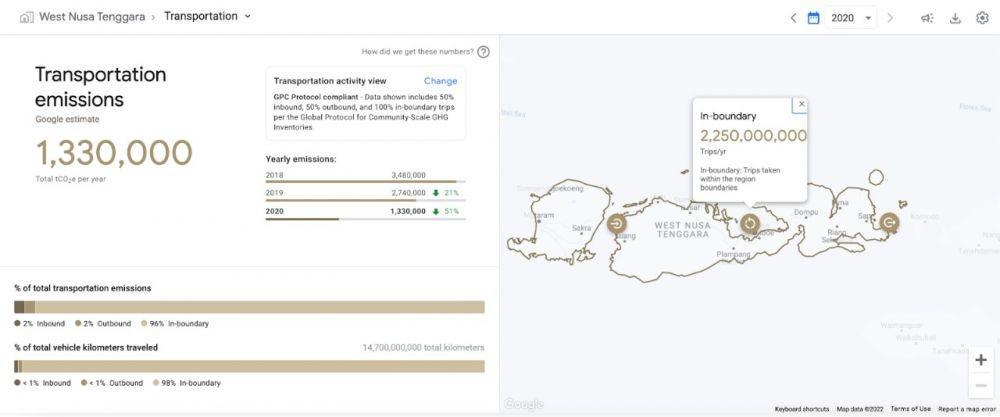Click the 51% decrease indicator for 2020
Screen dimensions: 1000x417
pyautogui.click(x=445, y=211)
